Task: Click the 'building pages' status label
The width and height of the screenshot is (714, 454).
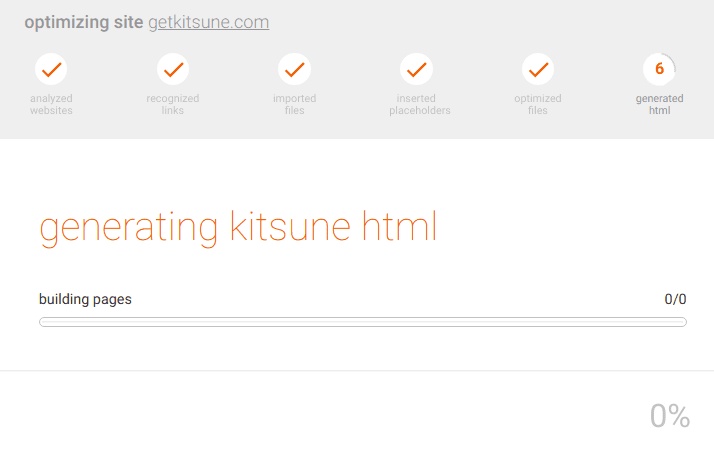Action: 85,299
